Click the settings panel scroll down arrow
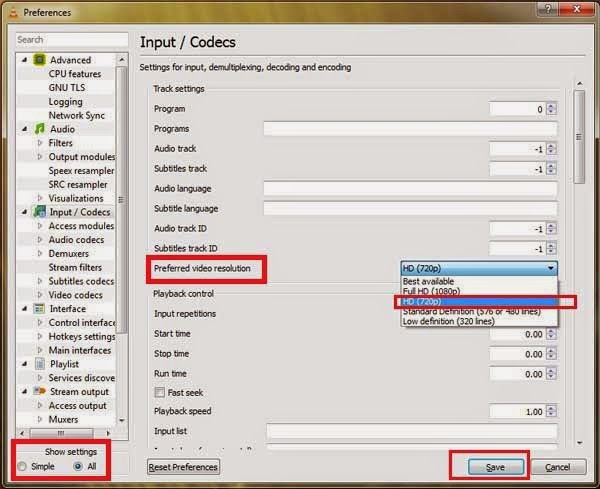The width and height of the screenshot is (600, 489). point(579,443)
